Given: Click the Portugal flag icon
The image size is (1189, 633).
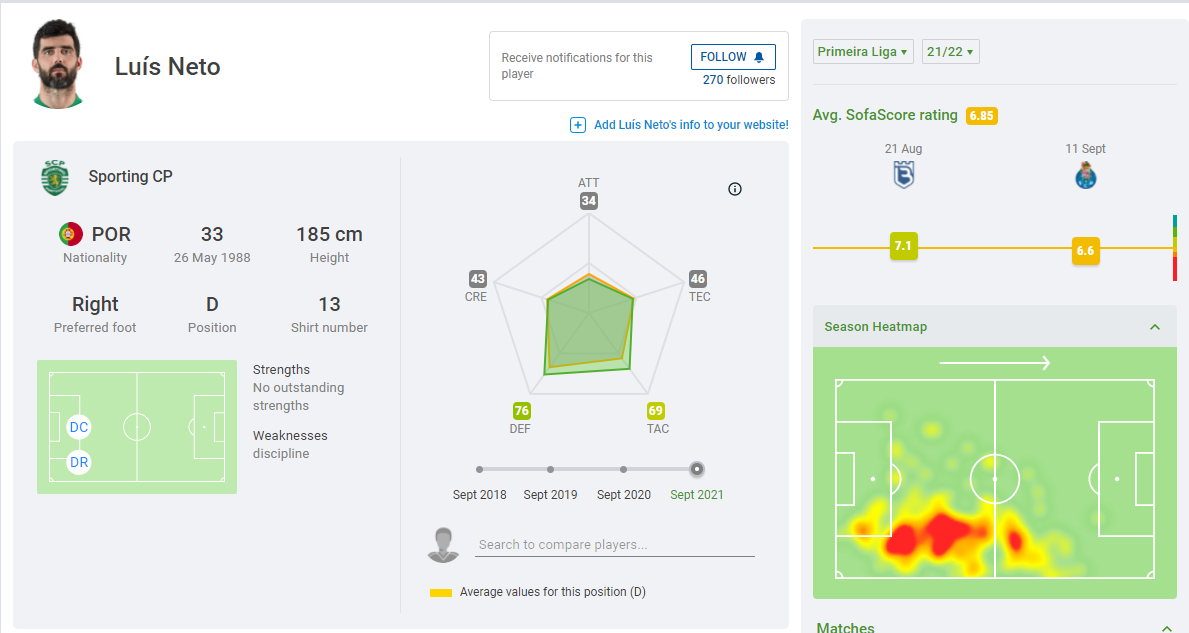Looking at the screenshot, I should [x=70, y=235].
